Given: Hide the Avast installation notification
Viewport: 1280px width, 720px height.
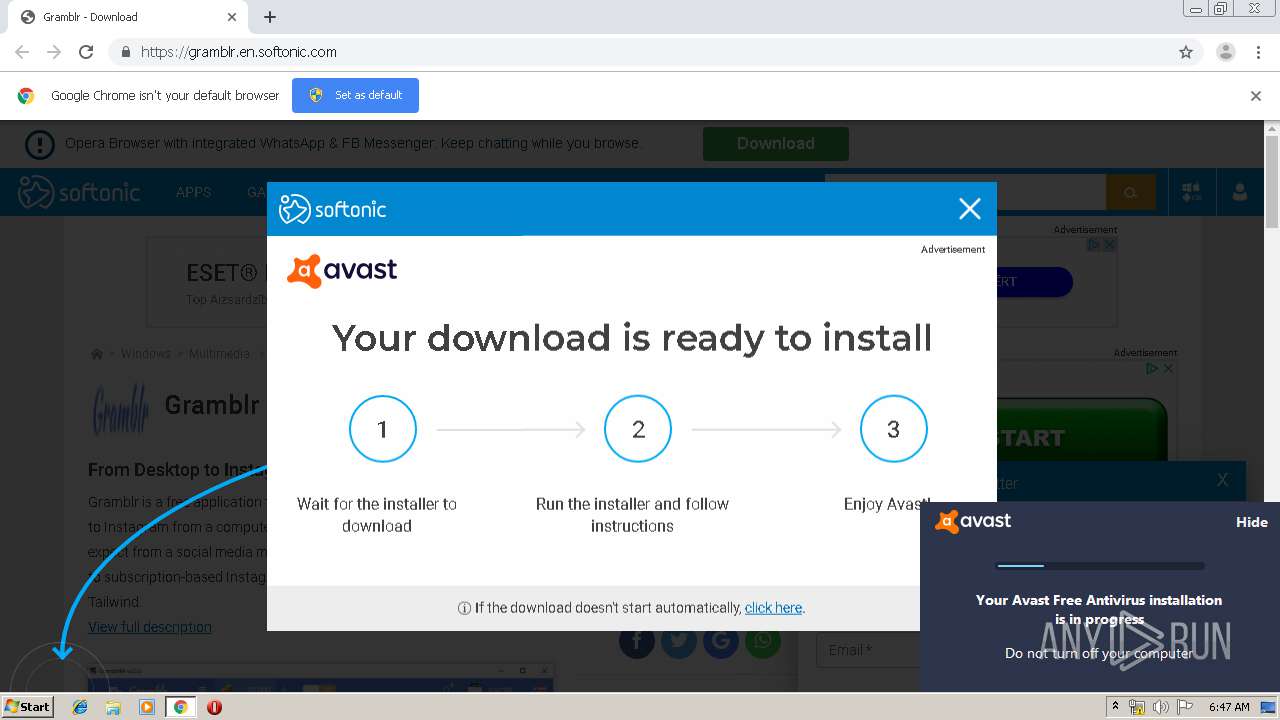Looking at the screenshot, I should pyautogui.click(x=1251, y=522).
